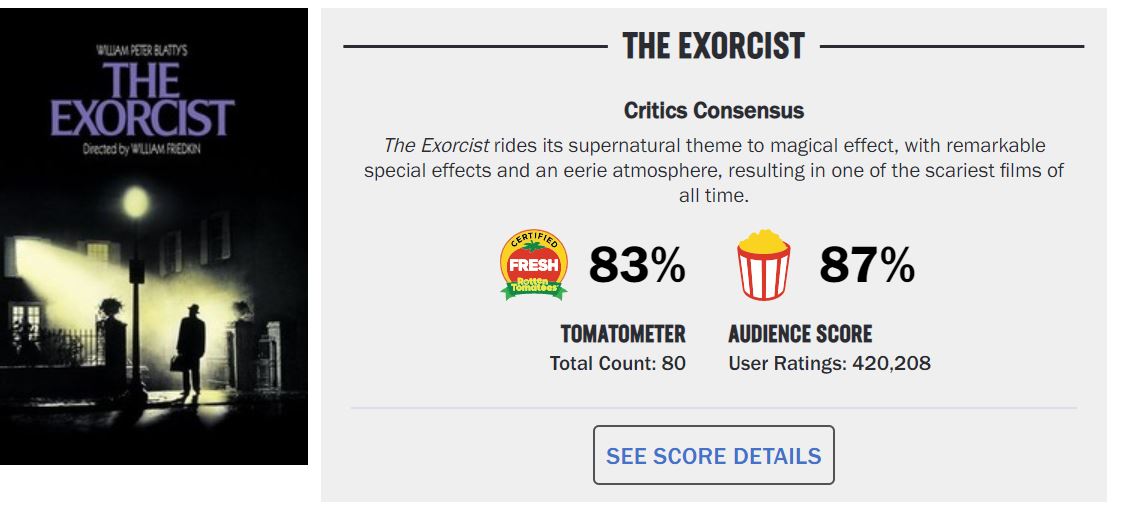Click the Total Count: 80 text

click(x=618, y=363)
